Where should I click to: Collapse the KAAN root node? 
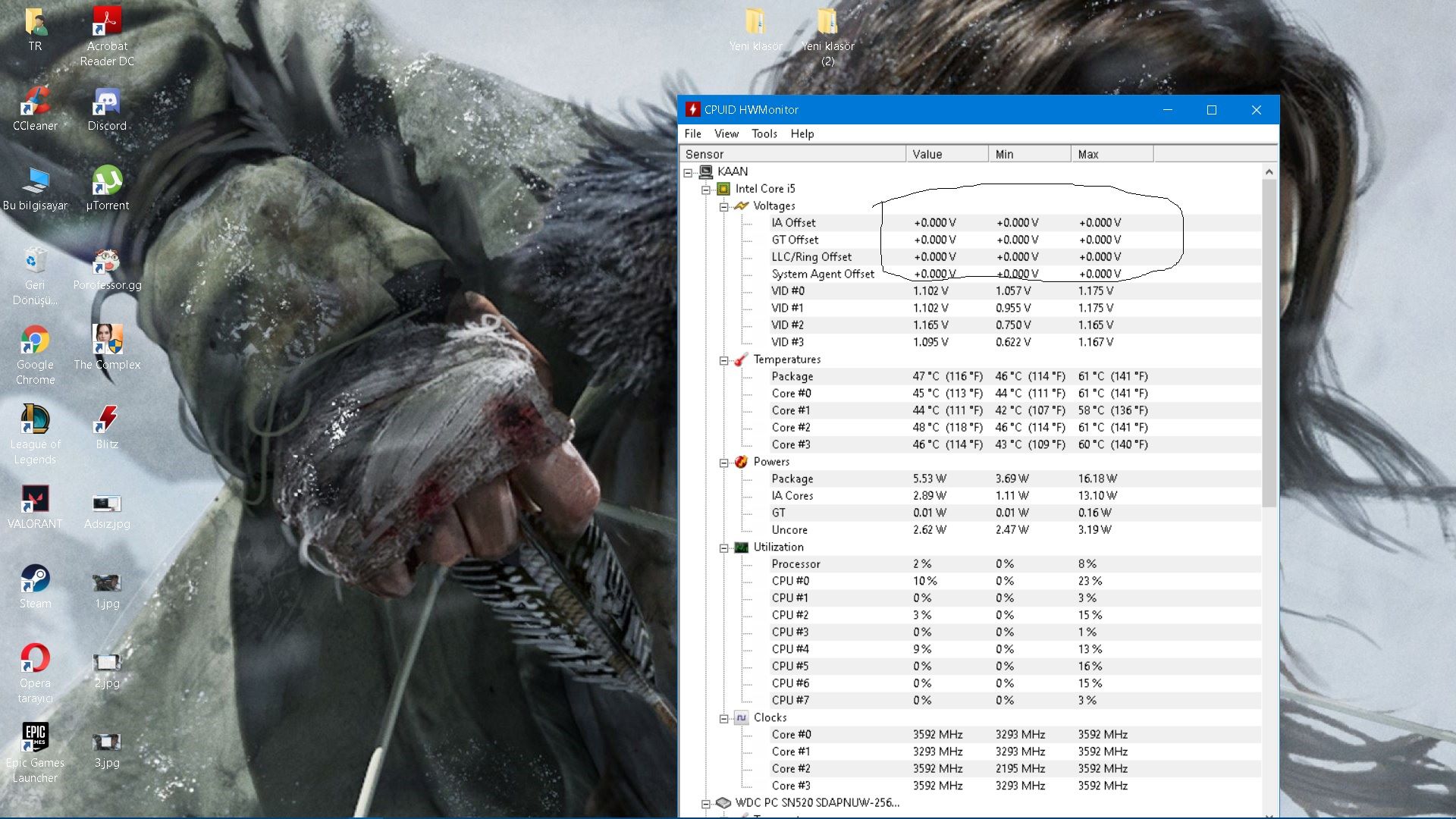click(689, 172)
